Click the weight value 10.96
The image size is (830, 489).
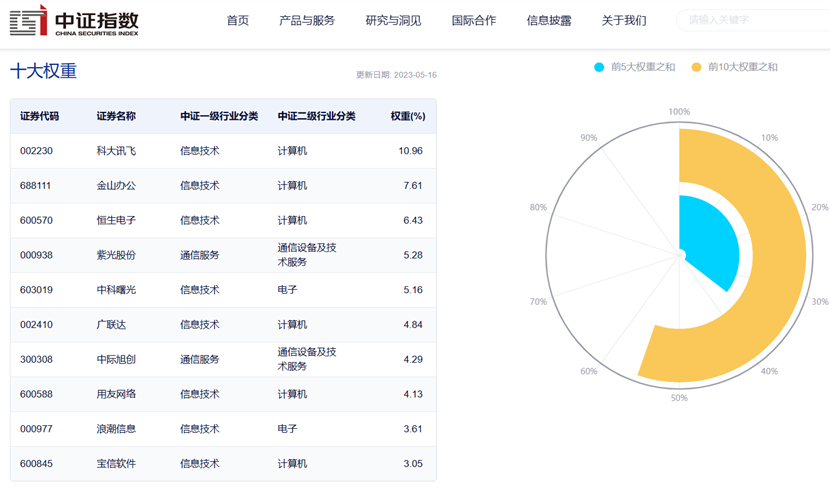click(x=411, y=151)
